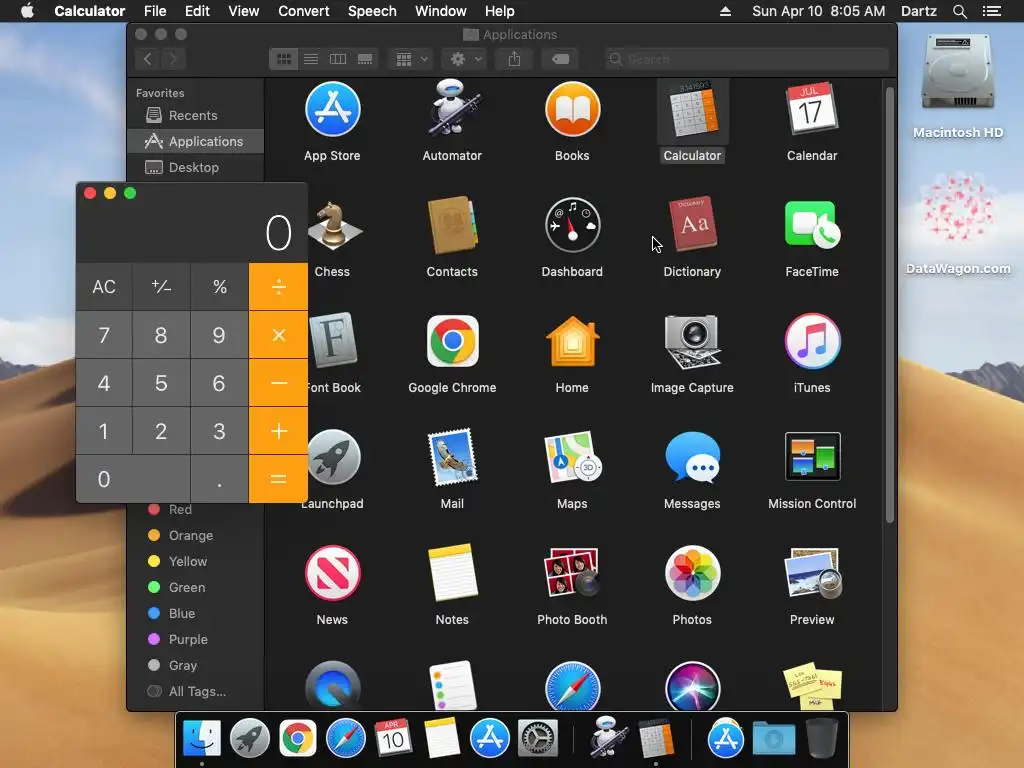Click the 7 key on Calculator

tap(104, 335)
